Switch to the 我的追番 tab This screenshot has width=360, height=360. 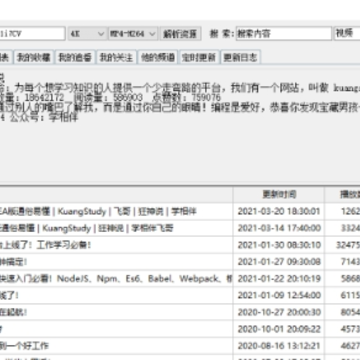point(75,57)
